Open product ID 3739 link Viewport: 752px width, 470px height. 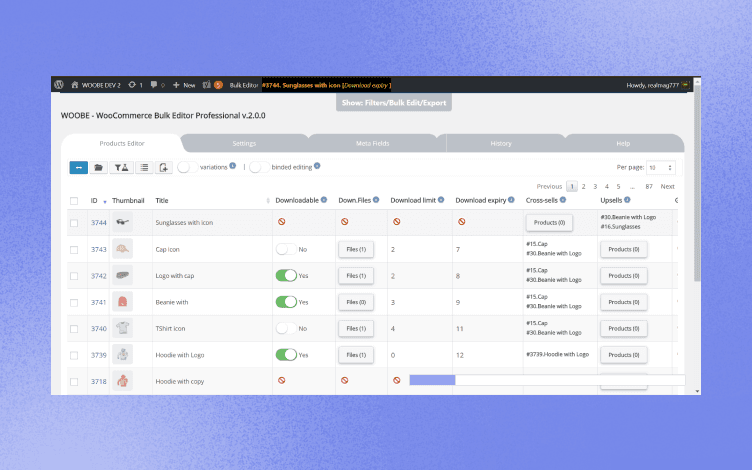[99, 355]
